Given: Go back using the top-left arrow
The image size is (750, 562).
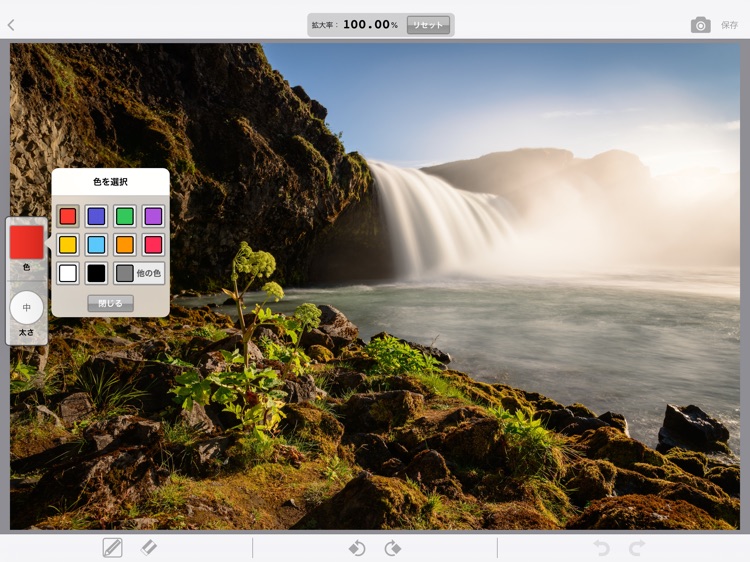Looking at the screenshot, I should click(x=11, y=25).
